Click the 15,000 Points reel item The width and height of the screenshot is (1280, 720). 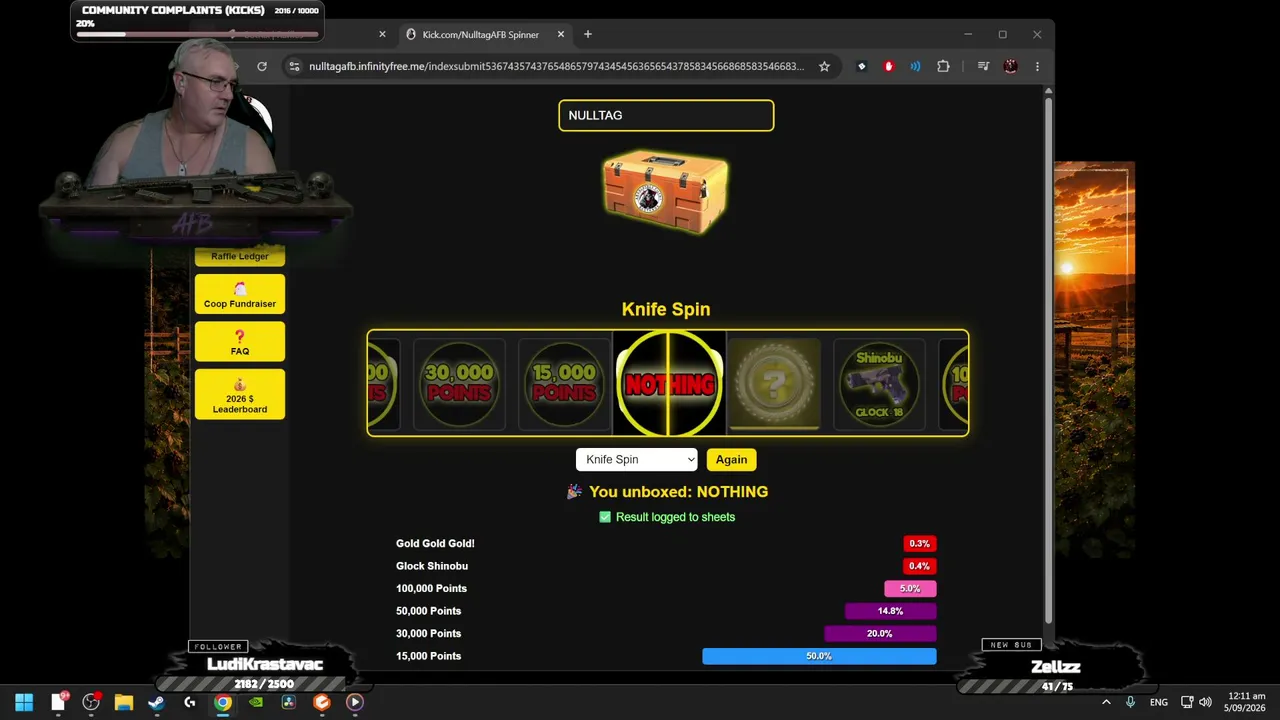point(564,383)
